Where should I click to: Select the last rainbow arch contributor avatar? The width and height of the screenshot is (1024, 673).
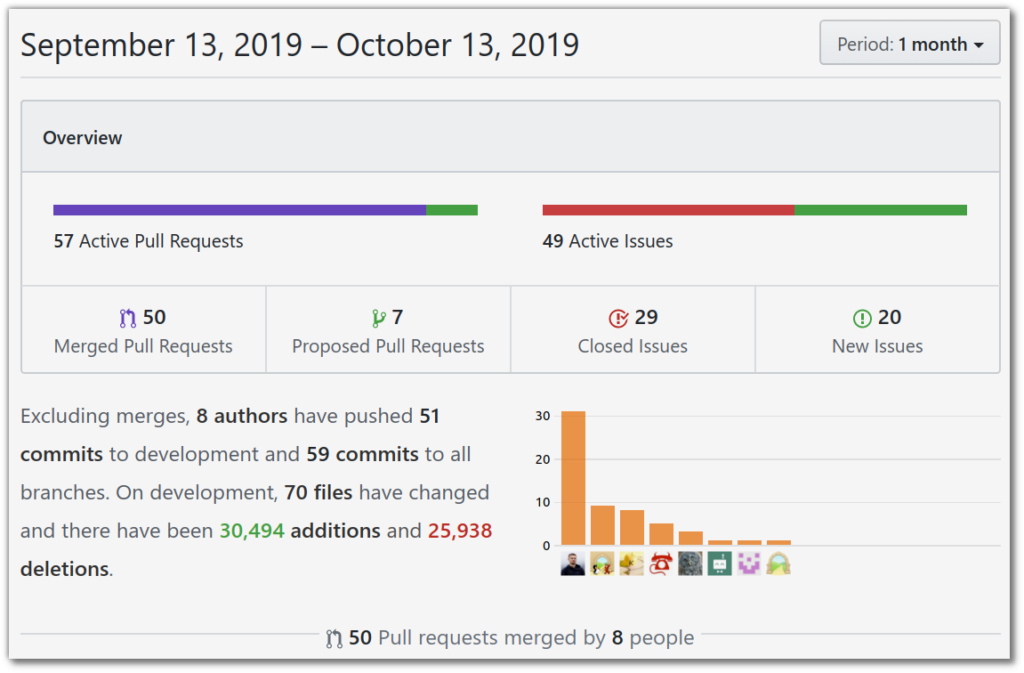pyautogui.click(x=778, y=563)
